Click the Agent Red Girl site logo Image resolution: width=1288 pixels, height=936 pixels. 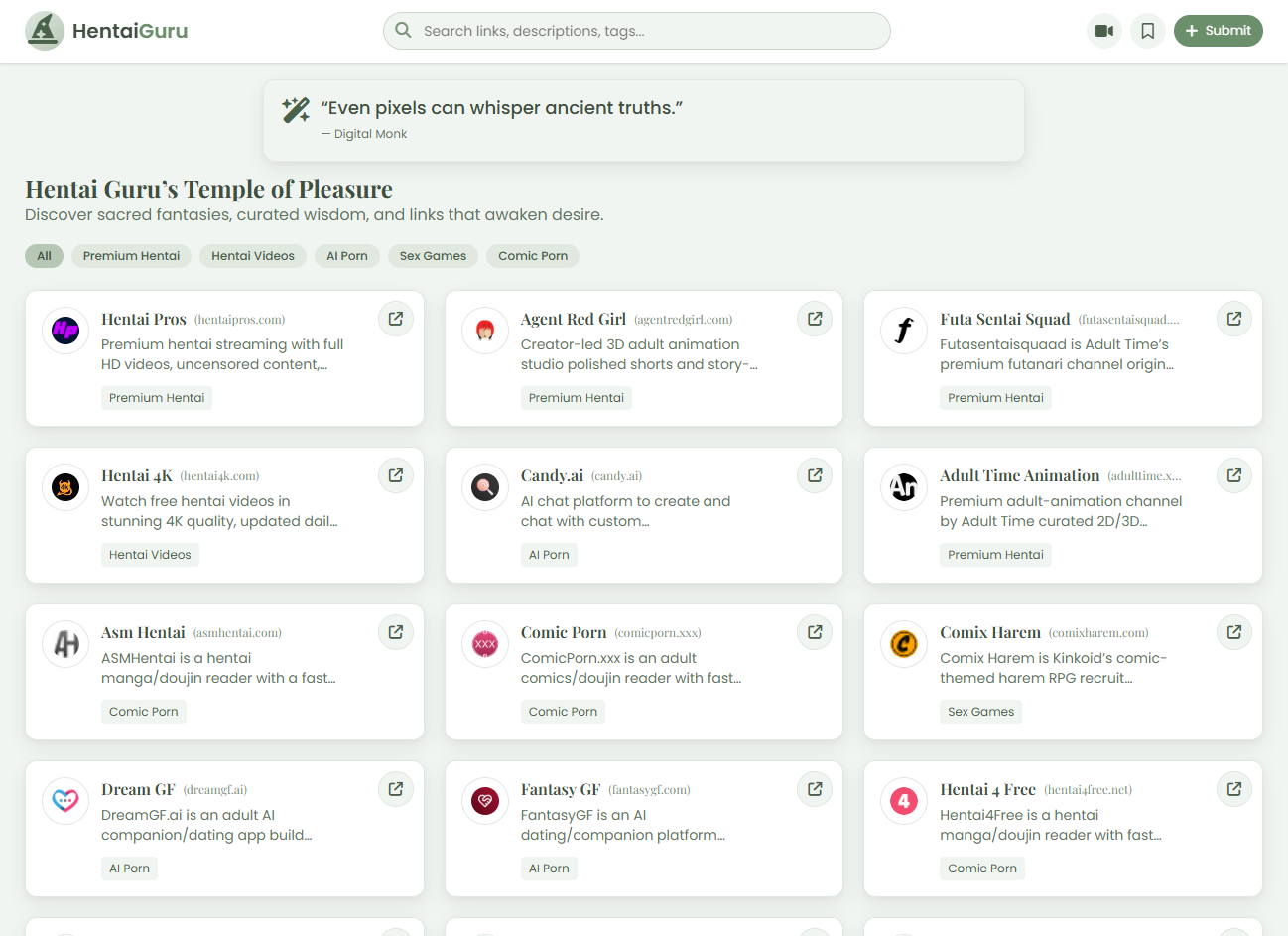(x=485, y=331)
